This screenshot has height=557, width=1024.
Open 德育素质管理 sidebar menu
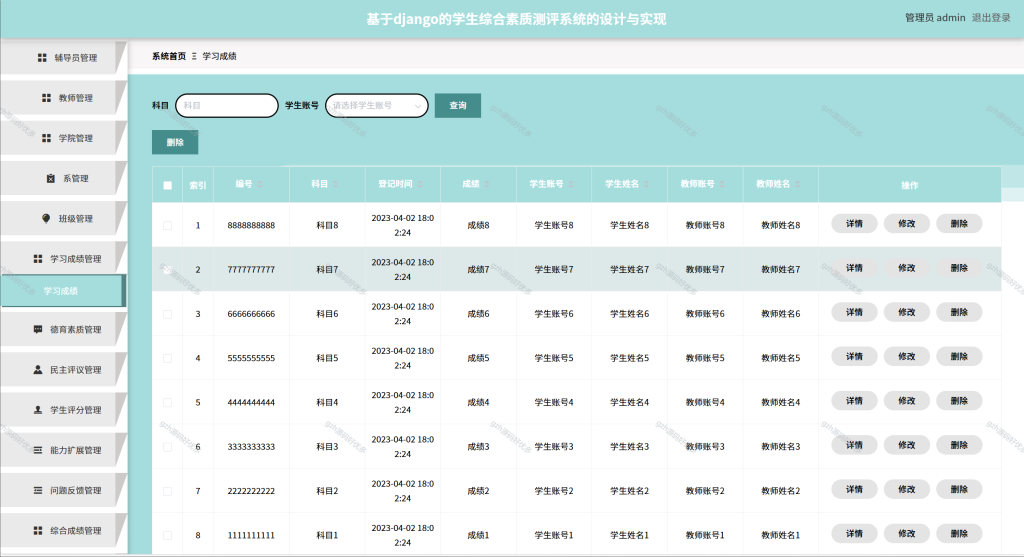(x=63, y=330)
